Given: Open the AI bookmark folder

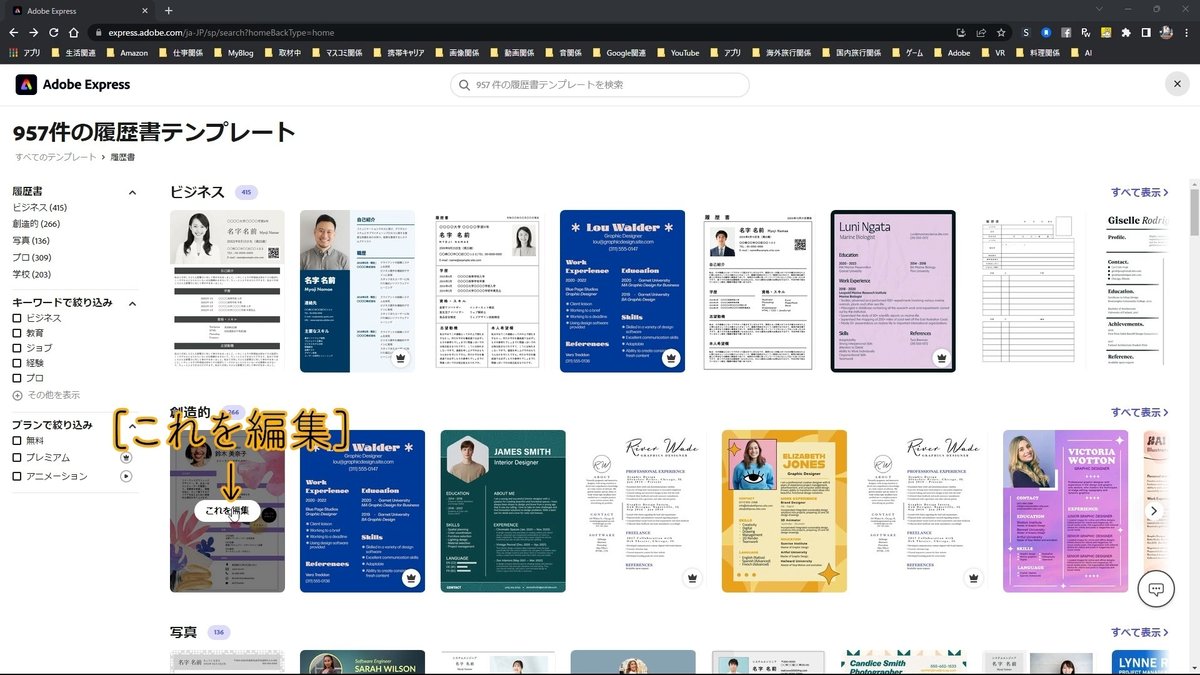Looking at the screenshot, I should click(x=1081, y=53).
